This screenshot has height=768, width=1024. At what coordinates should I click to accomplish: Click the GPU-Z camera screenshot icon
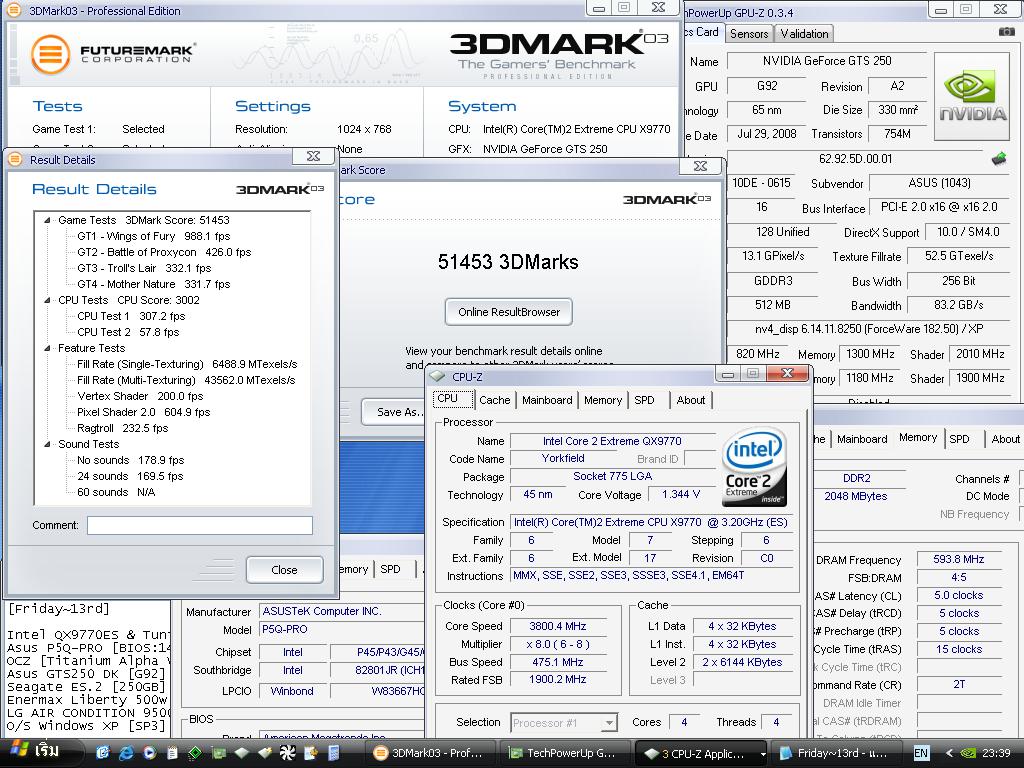1007,31
